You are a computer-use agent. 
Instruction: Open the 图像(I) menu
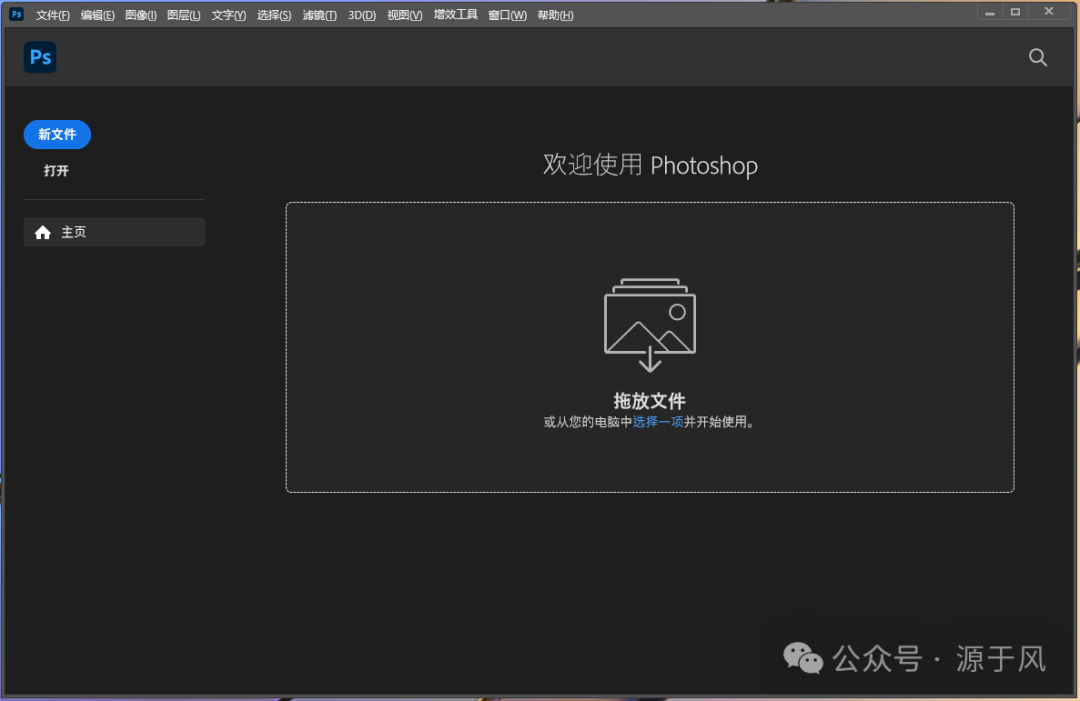pyautogui.click(x=141, y=15)
